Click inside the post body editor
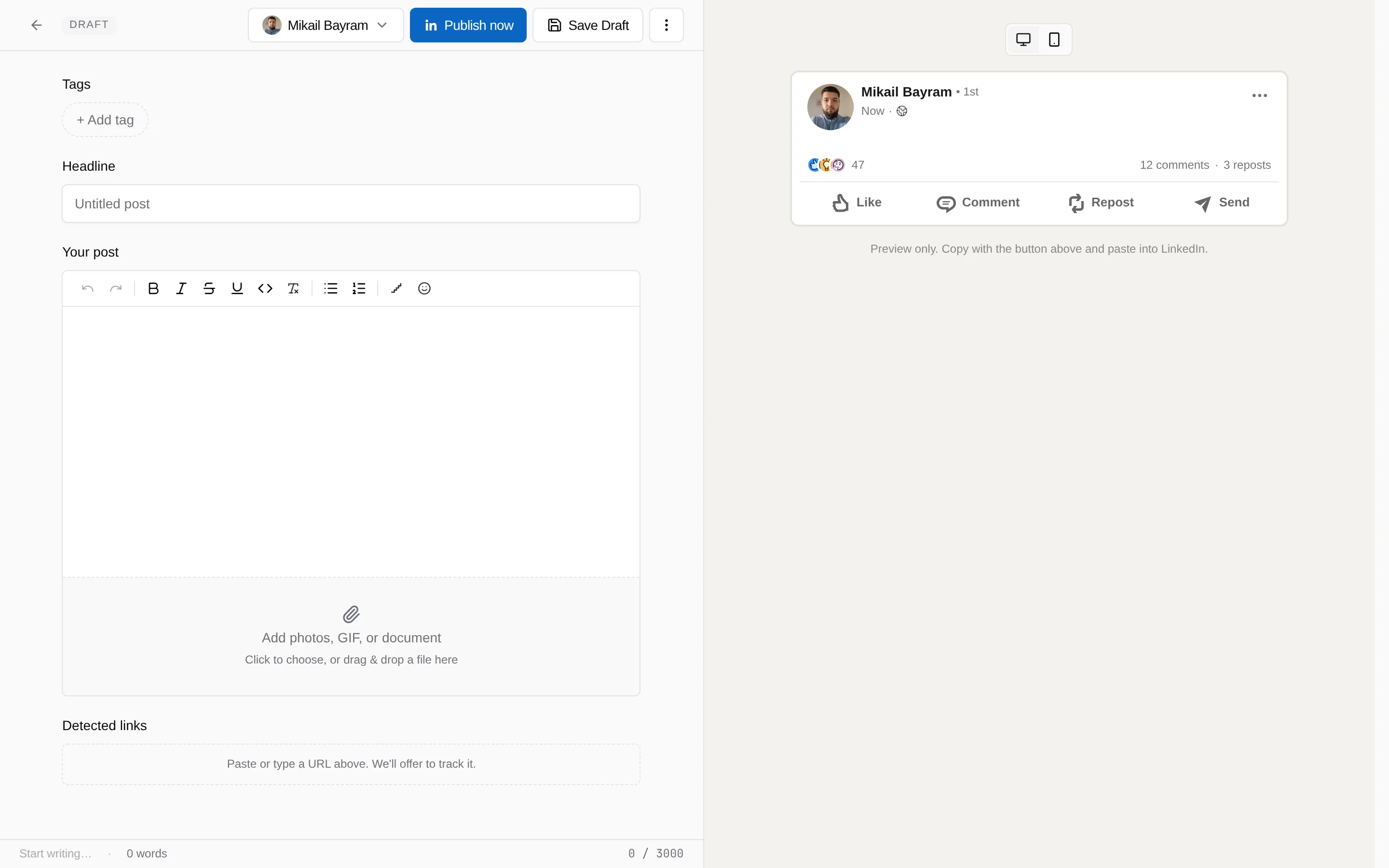The width and height of the screenshot is (1389, 868). click(351, 441)
